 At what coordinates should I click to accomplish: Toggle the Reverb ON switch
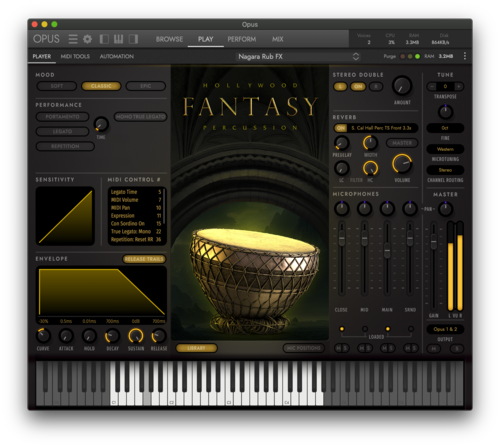pos(341,128)
